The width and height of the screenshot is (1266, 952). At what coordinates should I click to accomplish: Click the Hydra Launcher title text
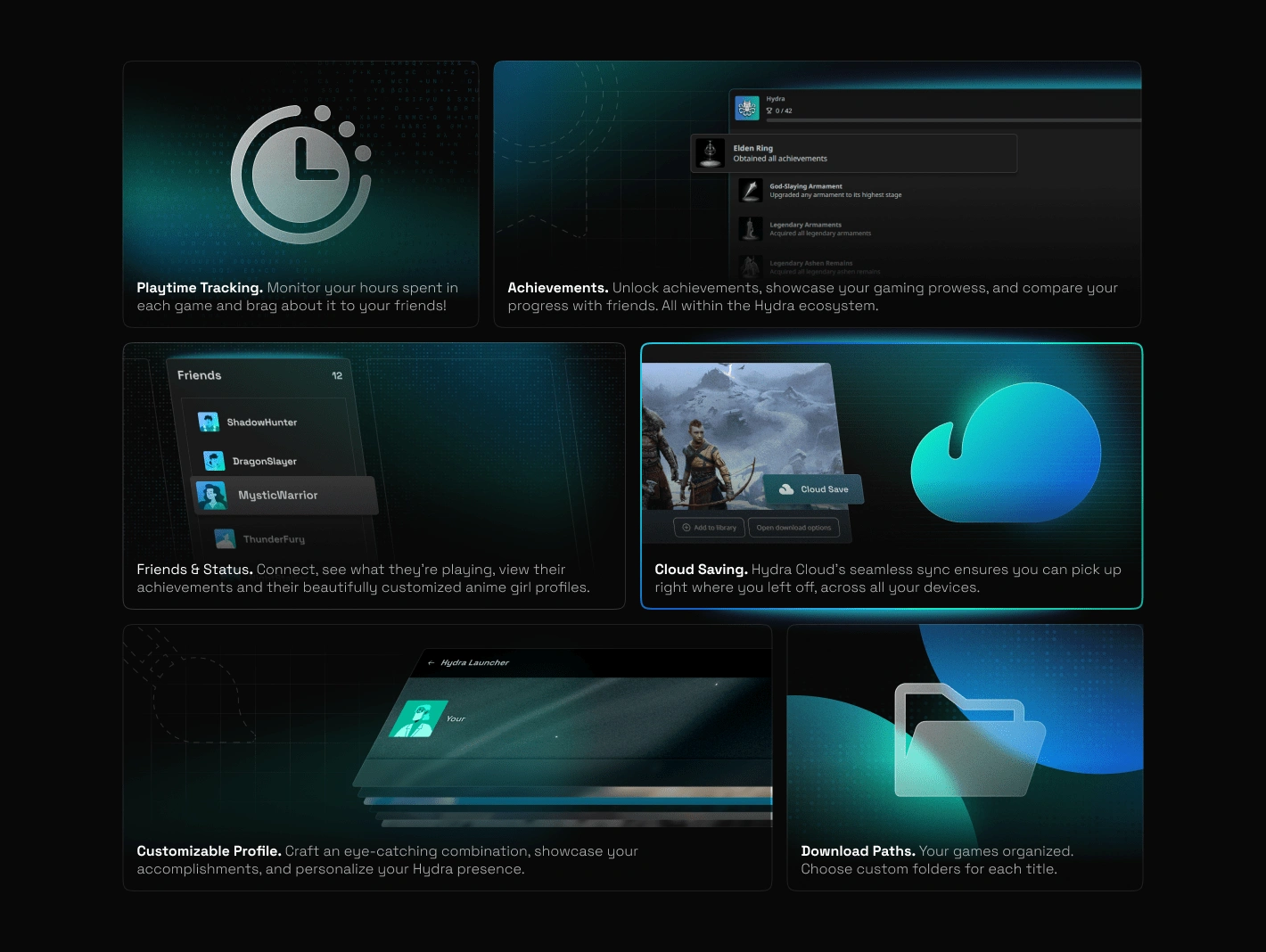475,662
